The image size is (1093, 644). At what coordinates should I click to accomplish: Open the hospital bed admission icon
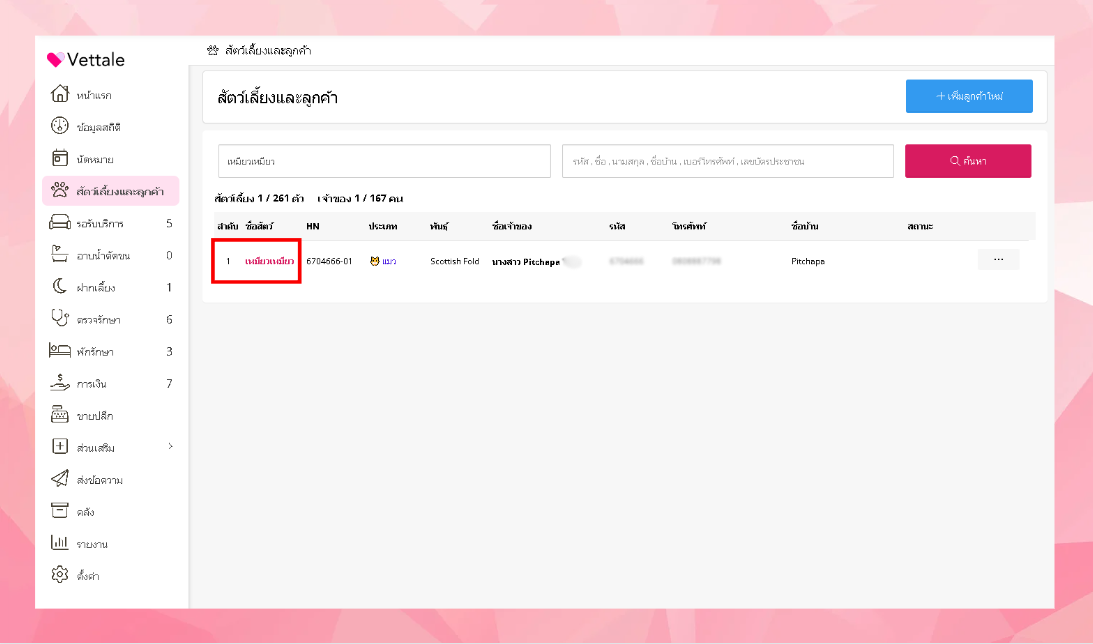point(60,350)
